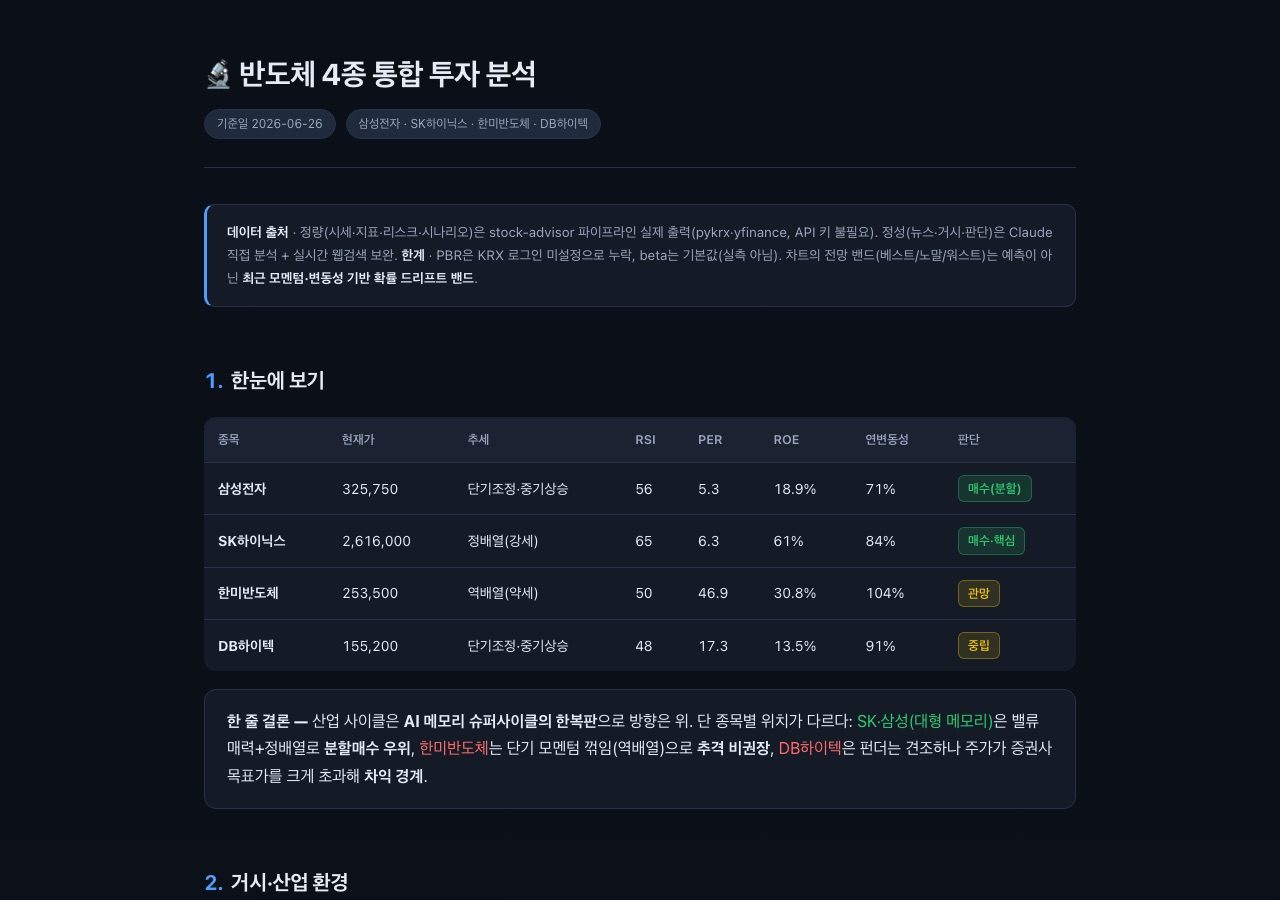The height and width of the screenshot is (900, 1280).
Task: Click the ROE column header
Action: point(786,440)
